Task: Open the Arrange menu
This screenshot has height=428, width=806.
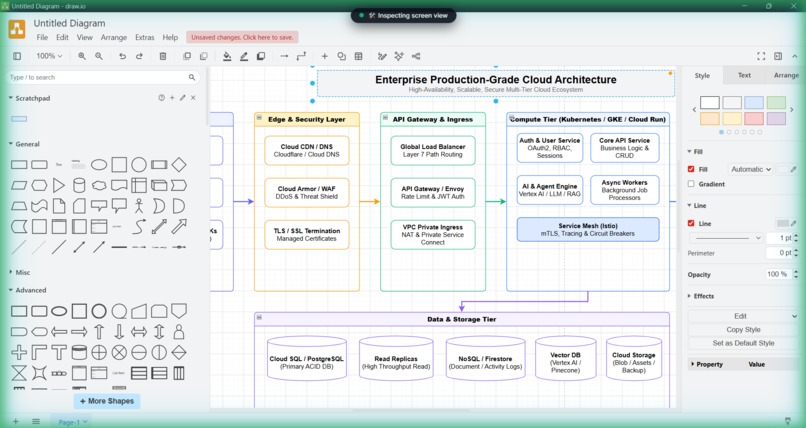Action: pos(114,38)
